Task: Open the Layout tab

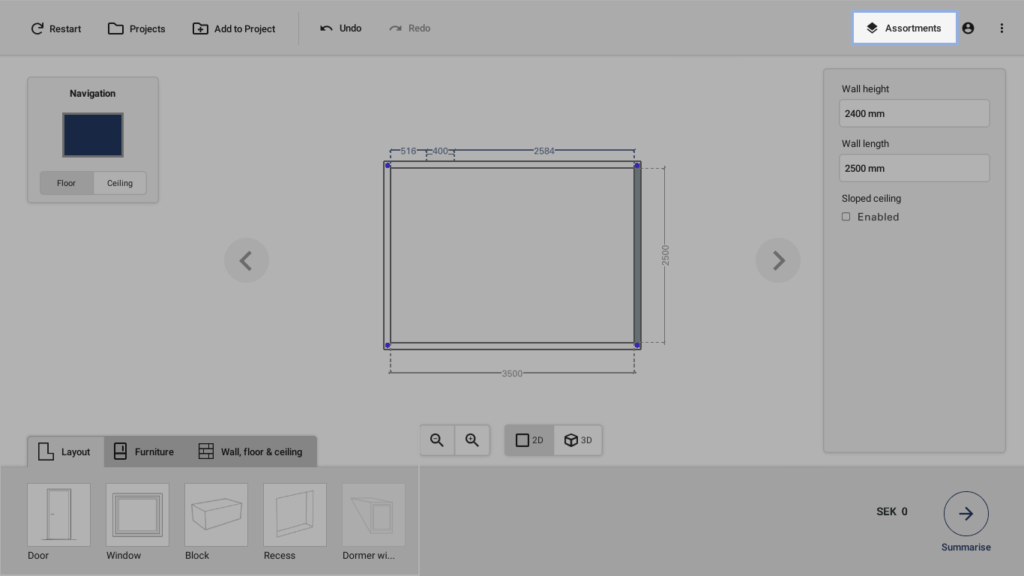Action: click(x=65, y=451)
